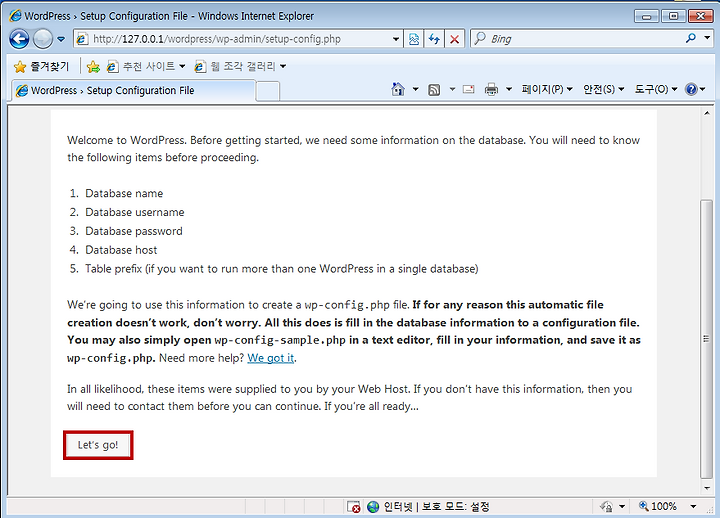Click the Internet Explorer title bar icon
720x518 pixels.
coord(15,16)
